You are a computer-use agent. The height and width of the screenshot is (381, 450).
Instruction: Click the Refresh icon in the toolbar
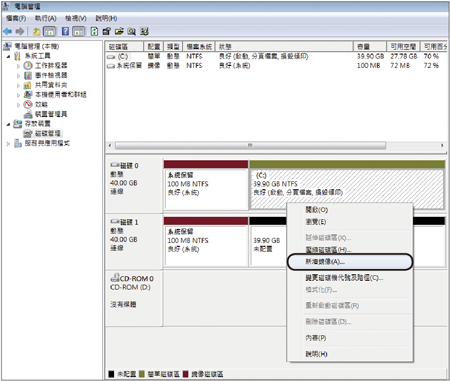(94, 31)
